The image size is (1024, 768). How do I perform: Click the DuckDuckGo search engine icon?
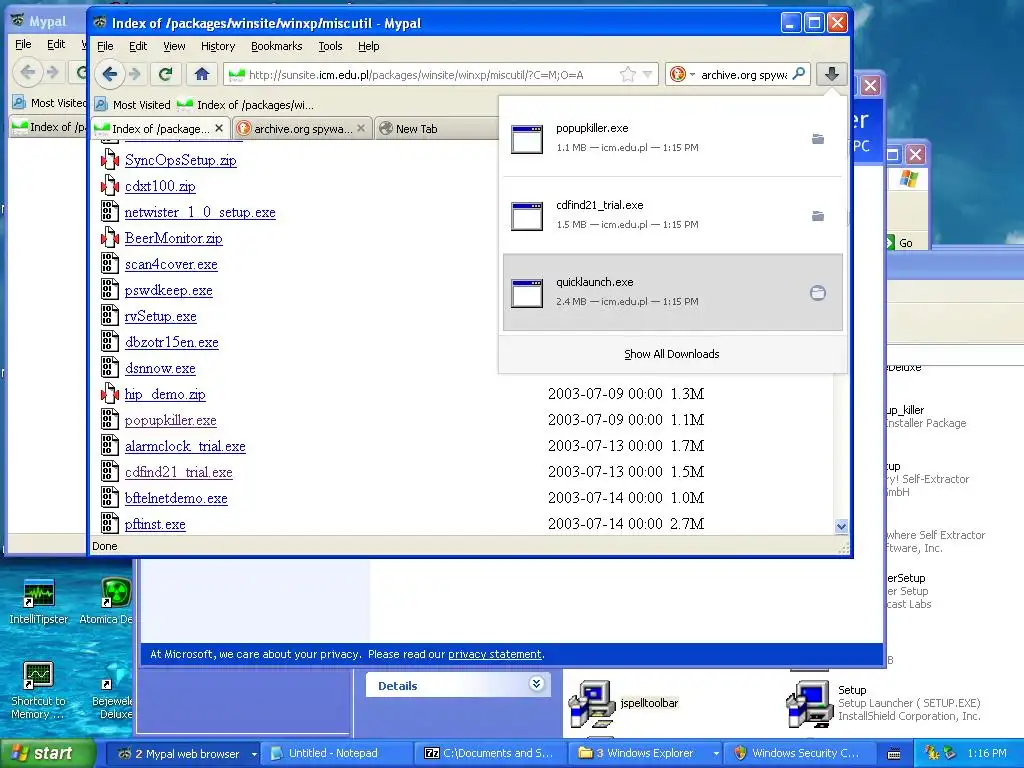[677, 74]
